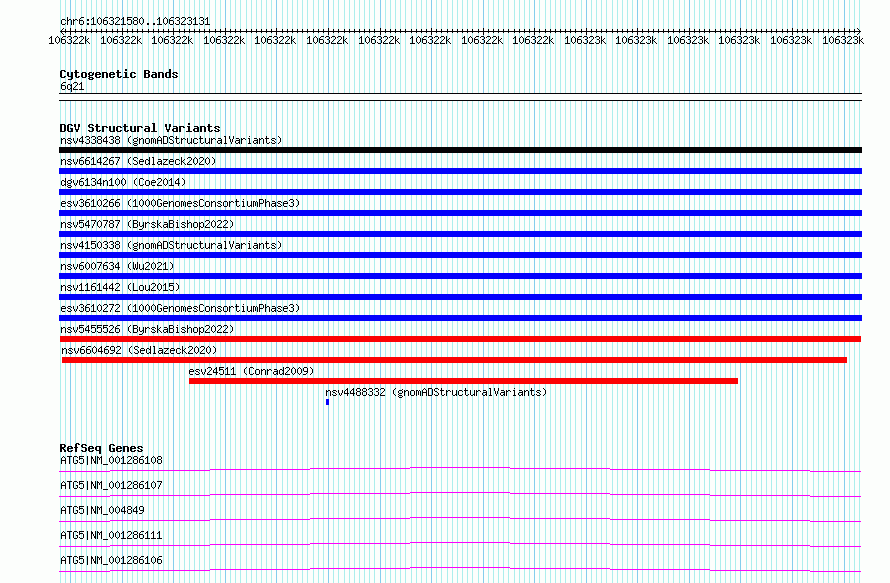Click the blue bar under dgv6134n100
This screenshot has height=583, width=890.
460,192
